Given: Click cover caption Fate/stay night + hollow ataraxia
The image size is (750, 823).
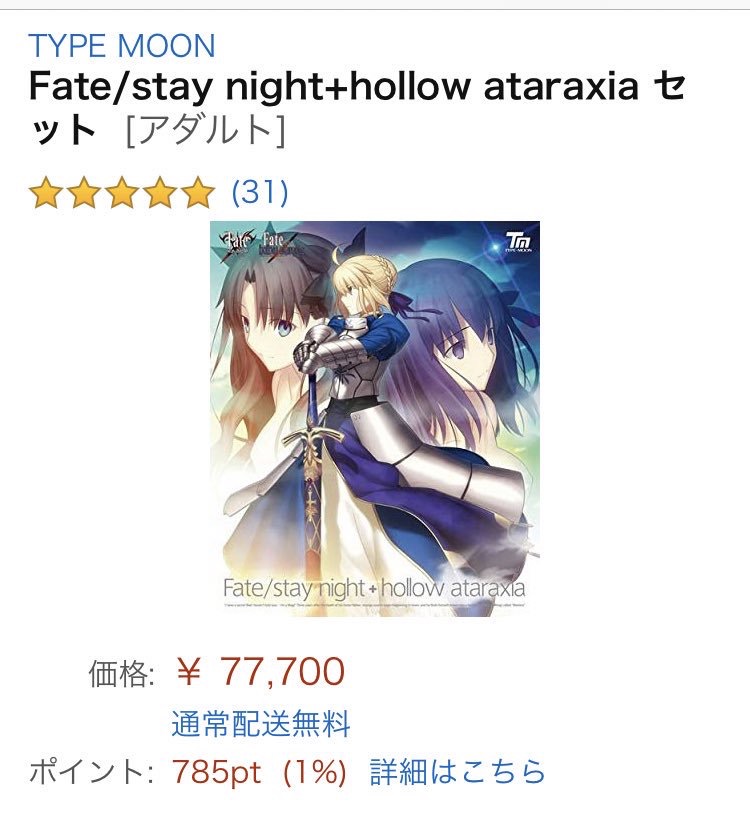Looking at the screenshot, I should (x=374, y=588).
